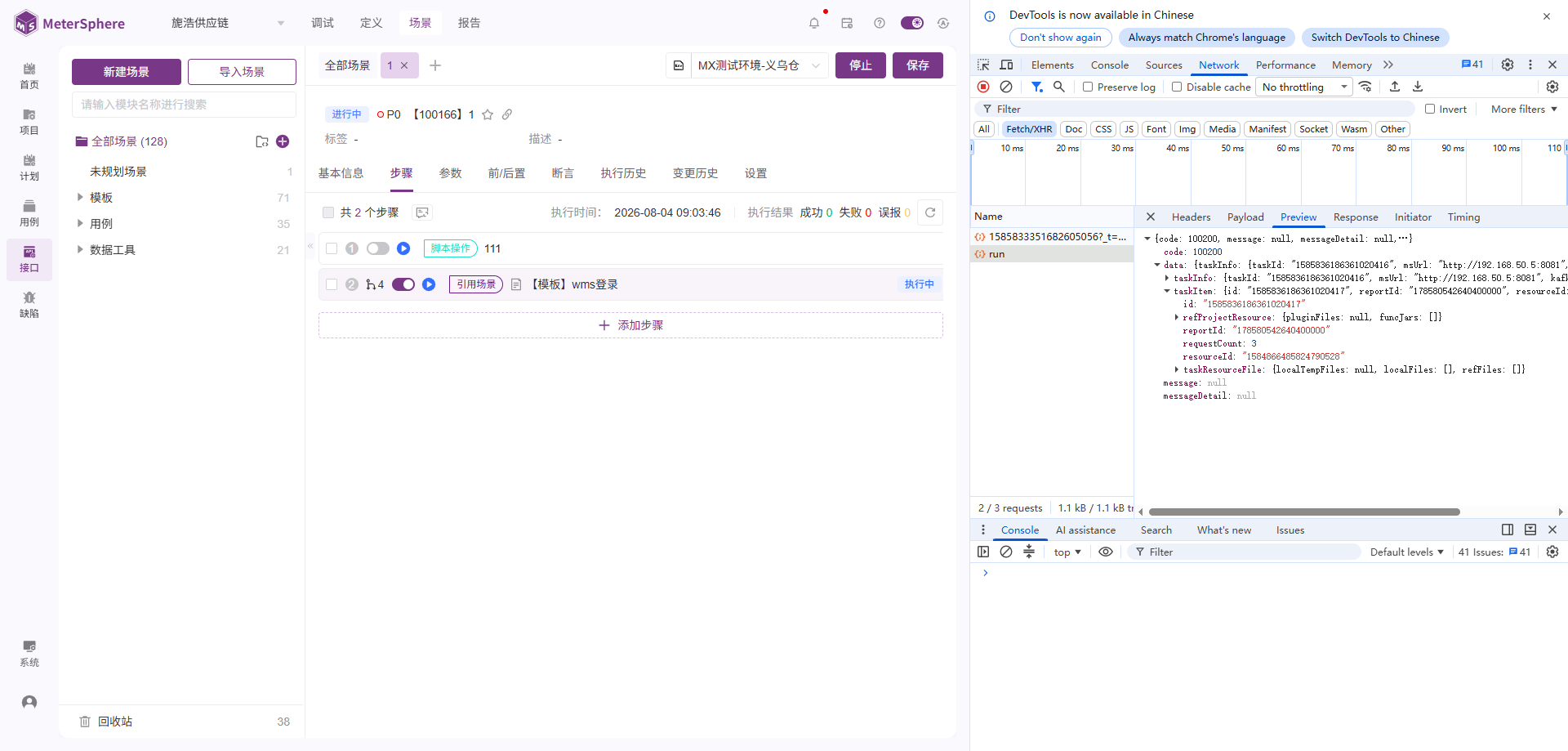Toggle device toolbar icon in DevTools
This screenshot has width=1568, height=751.
tap(1006, 65)
